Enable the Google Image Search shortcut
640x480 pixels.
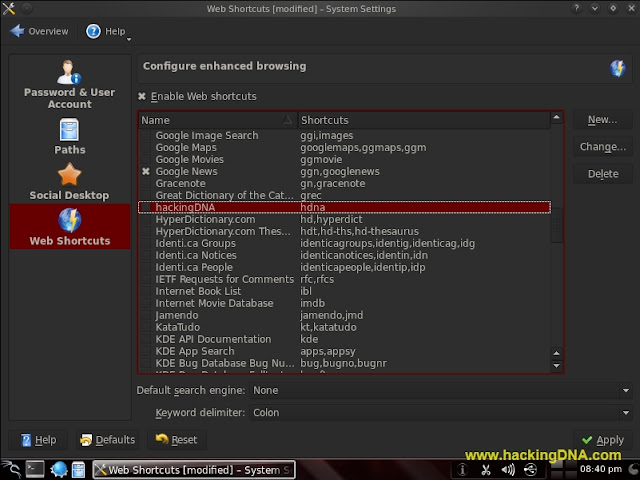(x=145, y=136)
